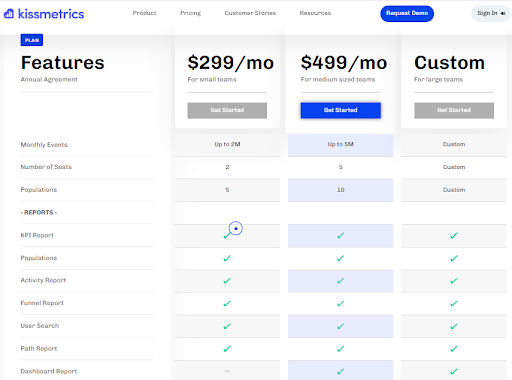Viewport: 512px width, 380px height.
Task: Click Funnel Report checkmark in Custom column
Action: tap(454, 303)
